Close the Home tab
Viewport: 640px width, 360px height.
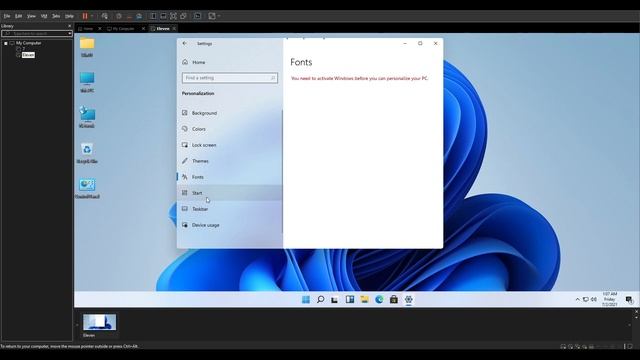point(100,29)
